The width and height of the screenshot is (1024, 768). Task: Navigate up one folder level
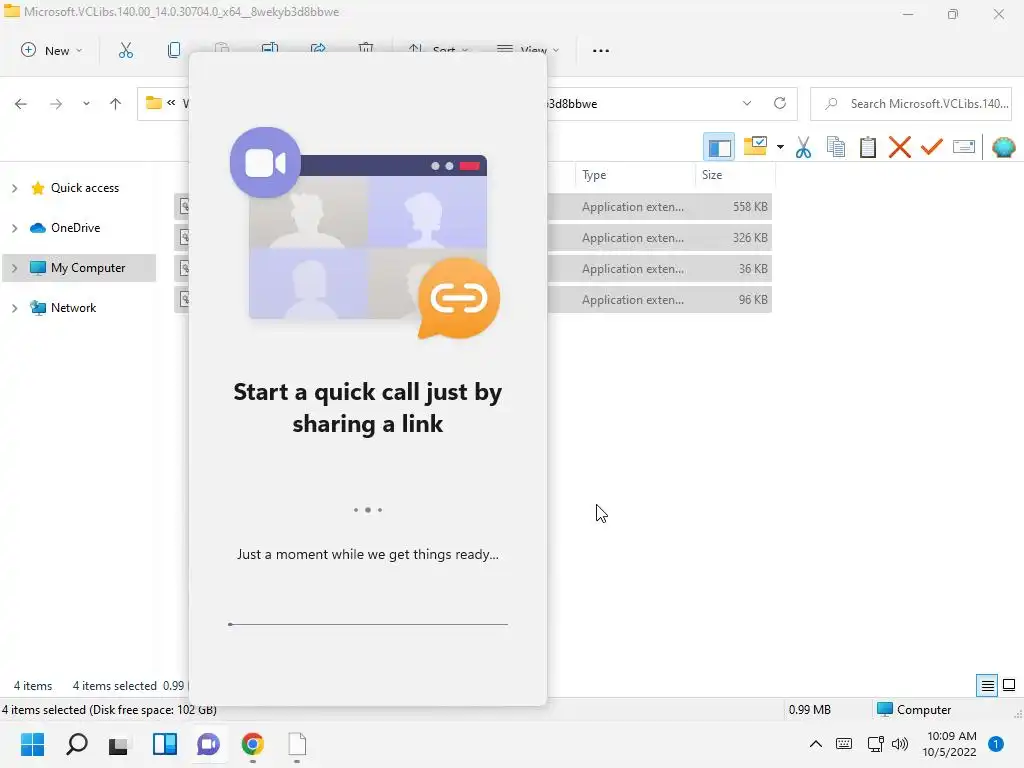(116, 104)
